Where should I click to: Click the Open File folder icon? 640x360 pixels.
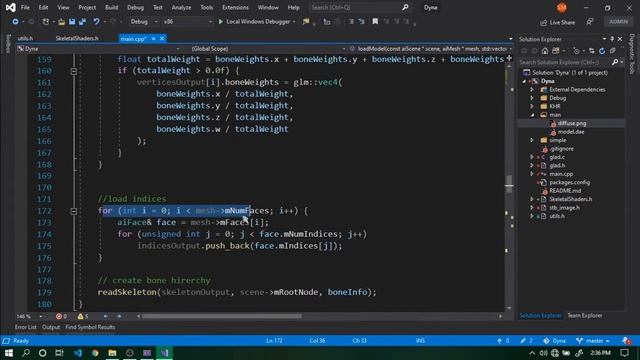[x=62, y=22]
